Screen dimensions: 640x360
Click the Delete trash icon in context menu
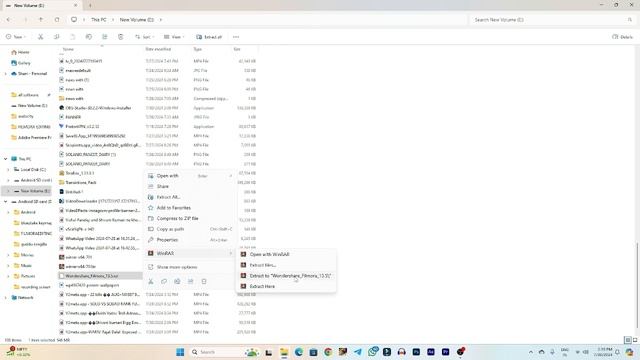coord(204,281)
